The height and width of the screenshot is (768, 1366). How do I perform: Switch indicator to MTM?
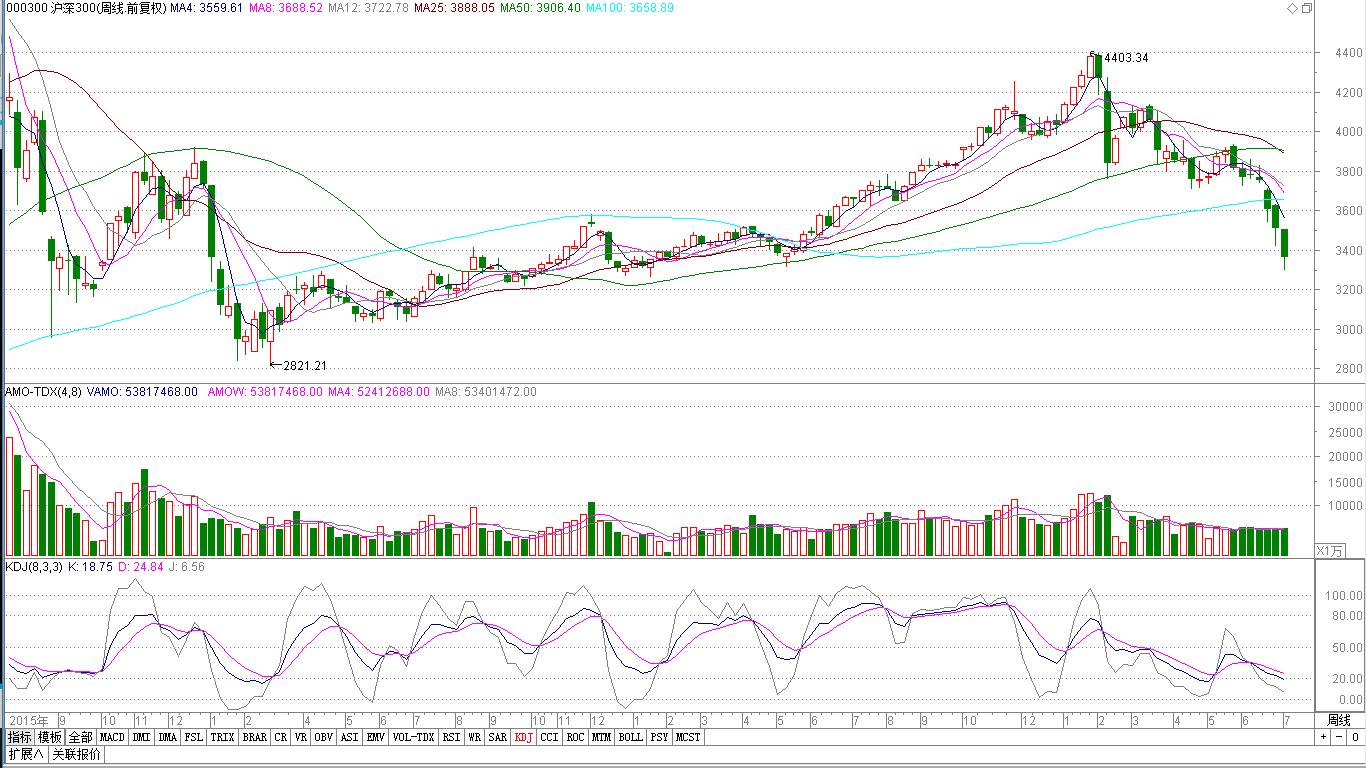point(601,737)
